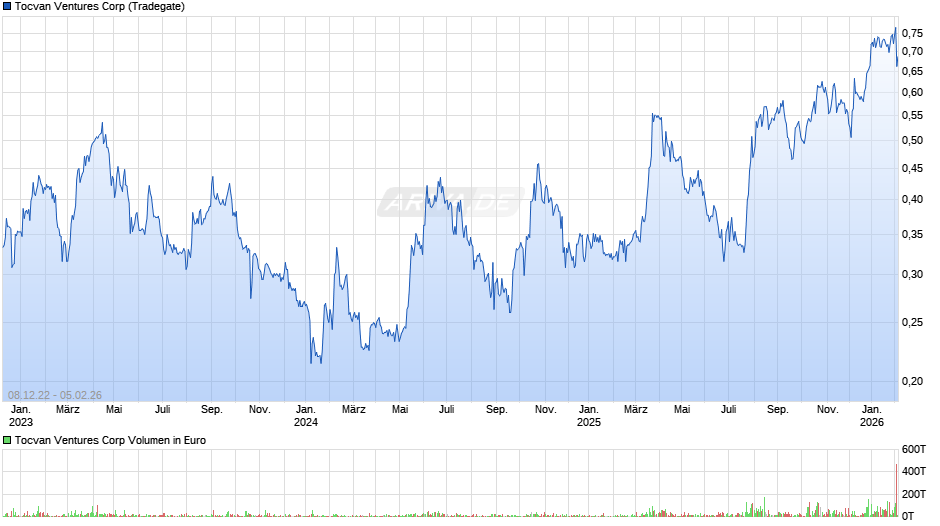
Task: Click the 2024 year label on time axis
Action: click(306, 422)
